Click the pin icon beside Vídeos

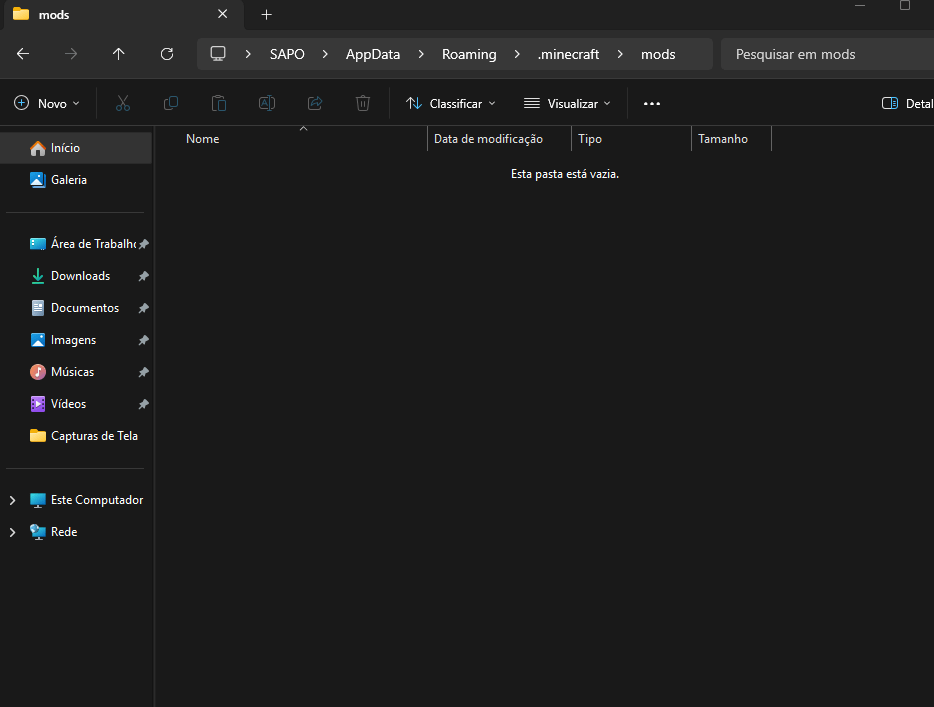[144, 404]
